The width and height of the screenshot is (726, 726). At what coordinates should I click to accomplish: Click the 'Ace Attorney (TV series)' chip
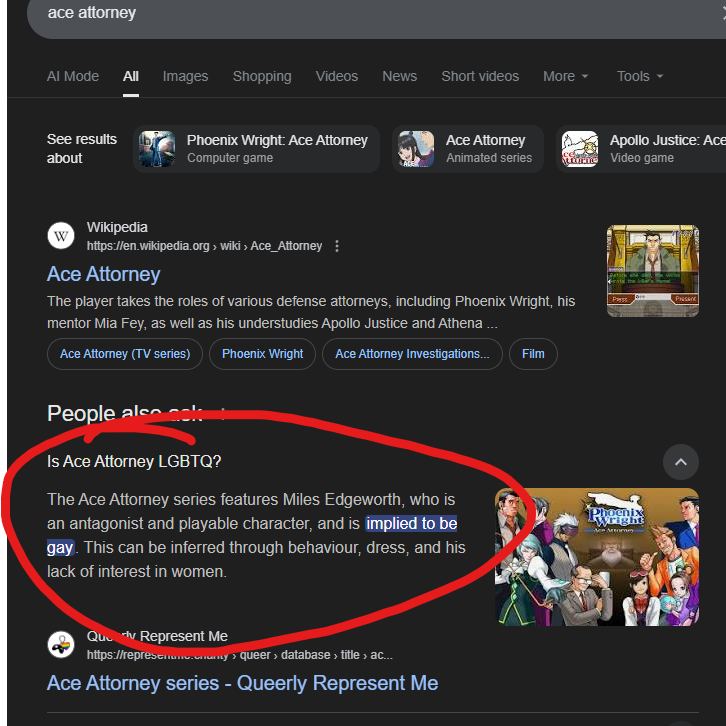click(125, 354)
